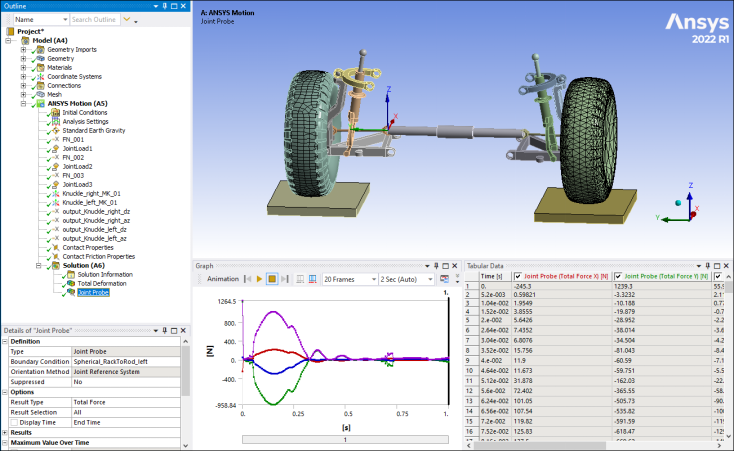Select the JointLoad1 item
Screen dimensions: 734x452
tap(77, 149)
